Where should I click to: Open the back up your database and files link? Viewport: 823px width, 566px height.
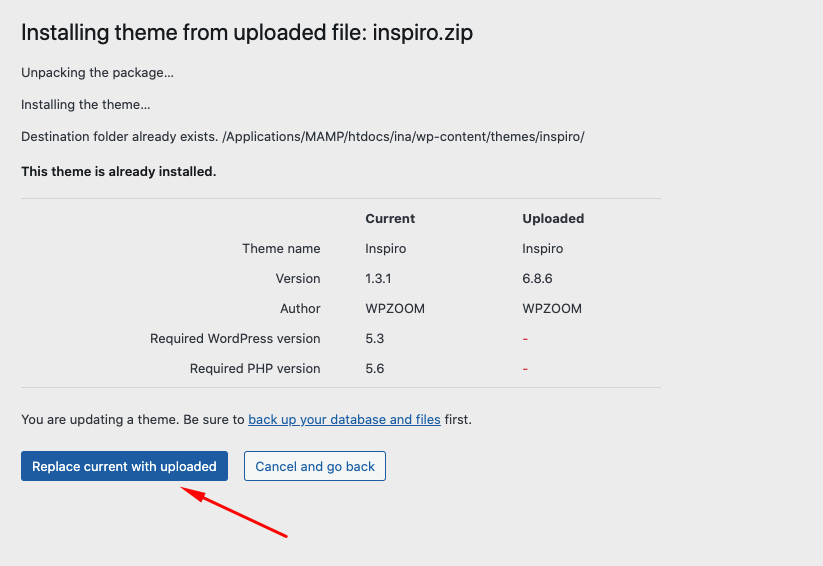[x=344, y=419]
